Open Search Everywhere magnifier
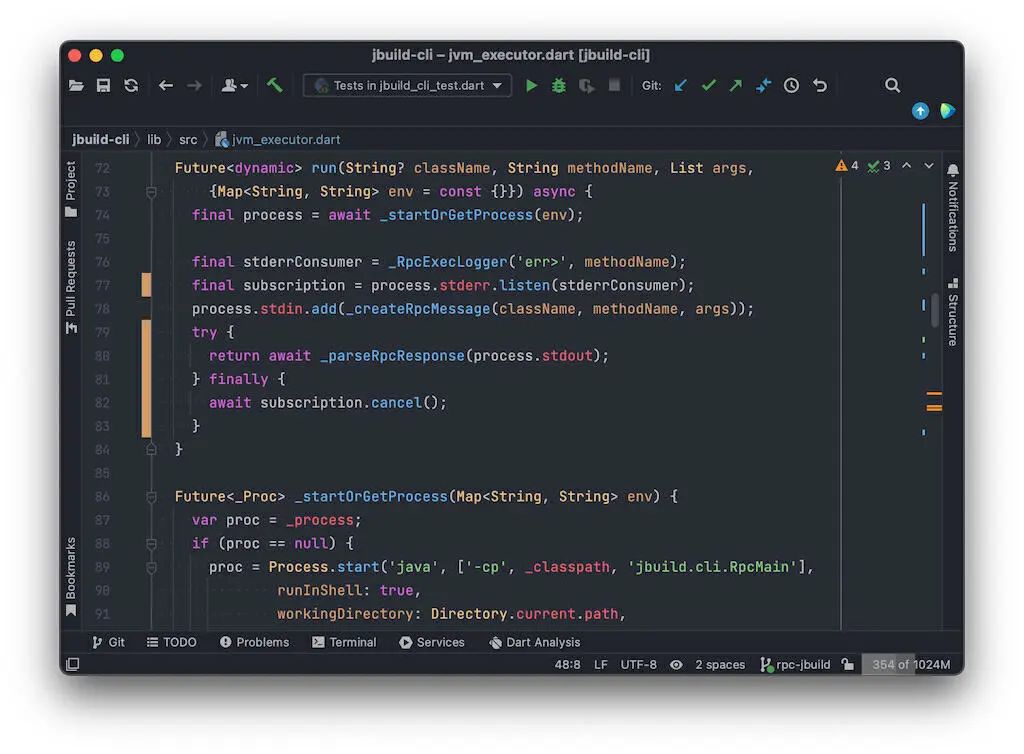 coord(892,85)
